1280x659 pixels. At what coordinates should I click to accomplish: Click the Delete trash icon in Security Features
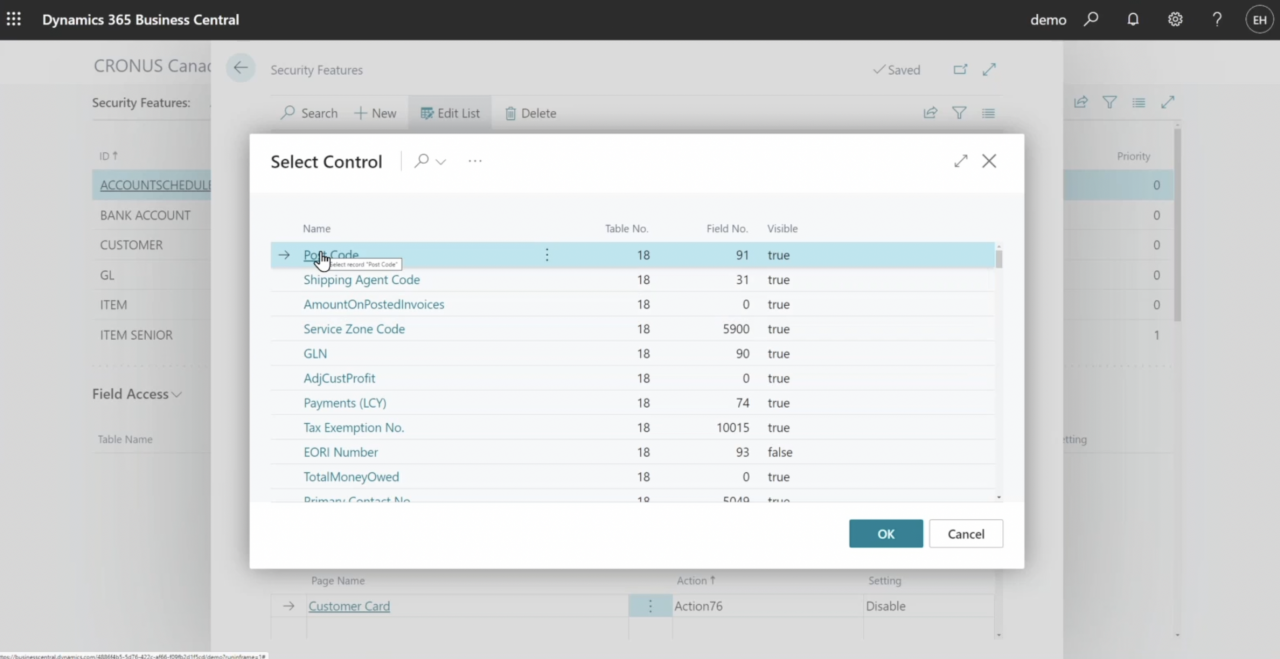click(x=530, y=113)
